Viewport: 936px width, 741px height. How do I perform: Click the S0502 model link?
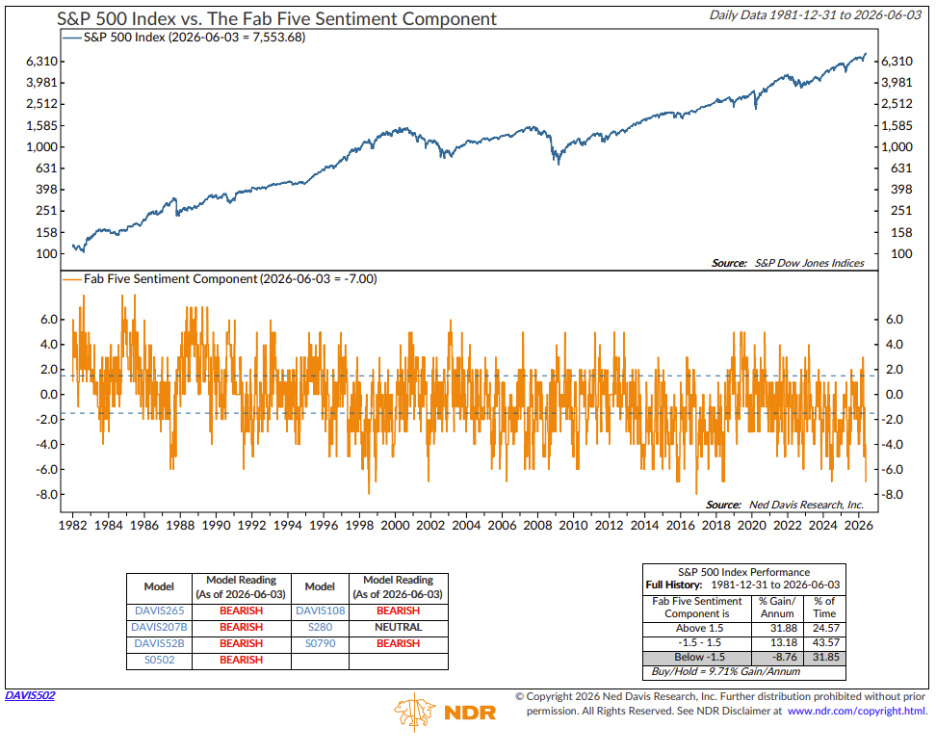click(159, 660)
